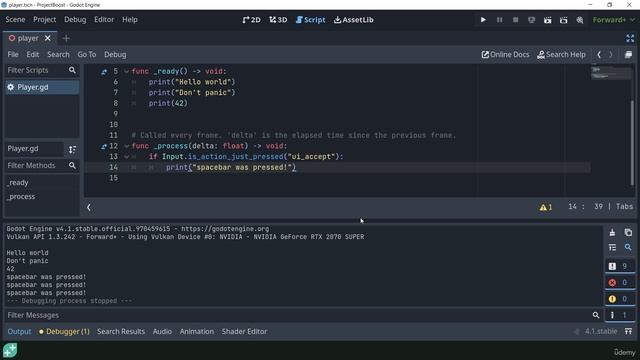Collapse the _ready function fold arrow
Screen dimensions: 640x360
(x=127, y=71)
